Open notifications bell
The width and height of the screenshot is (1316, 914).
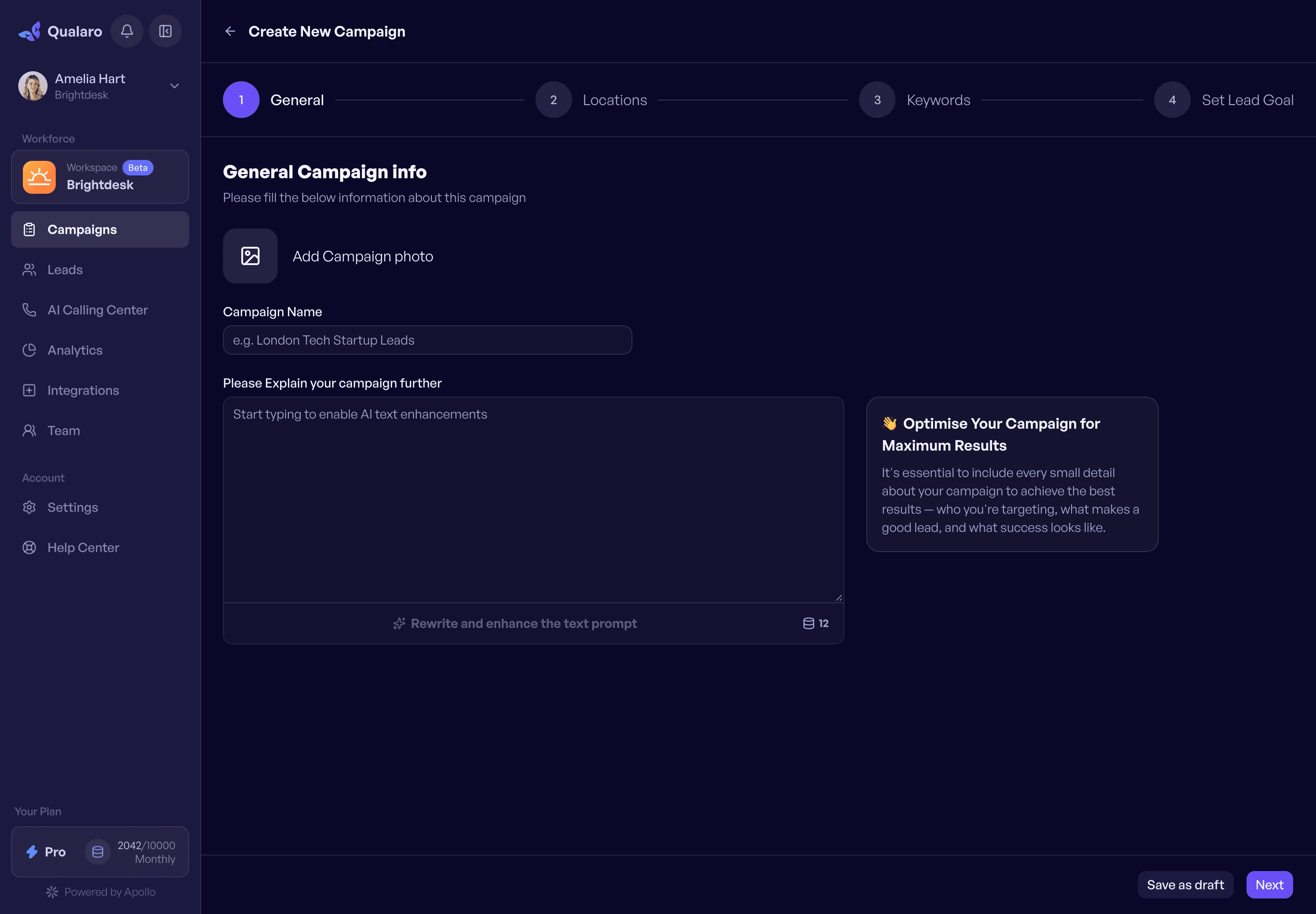127,31
